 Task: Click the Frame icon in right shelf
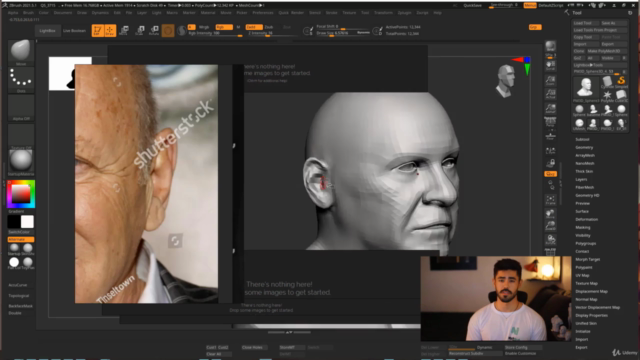(x=551, y=200)
